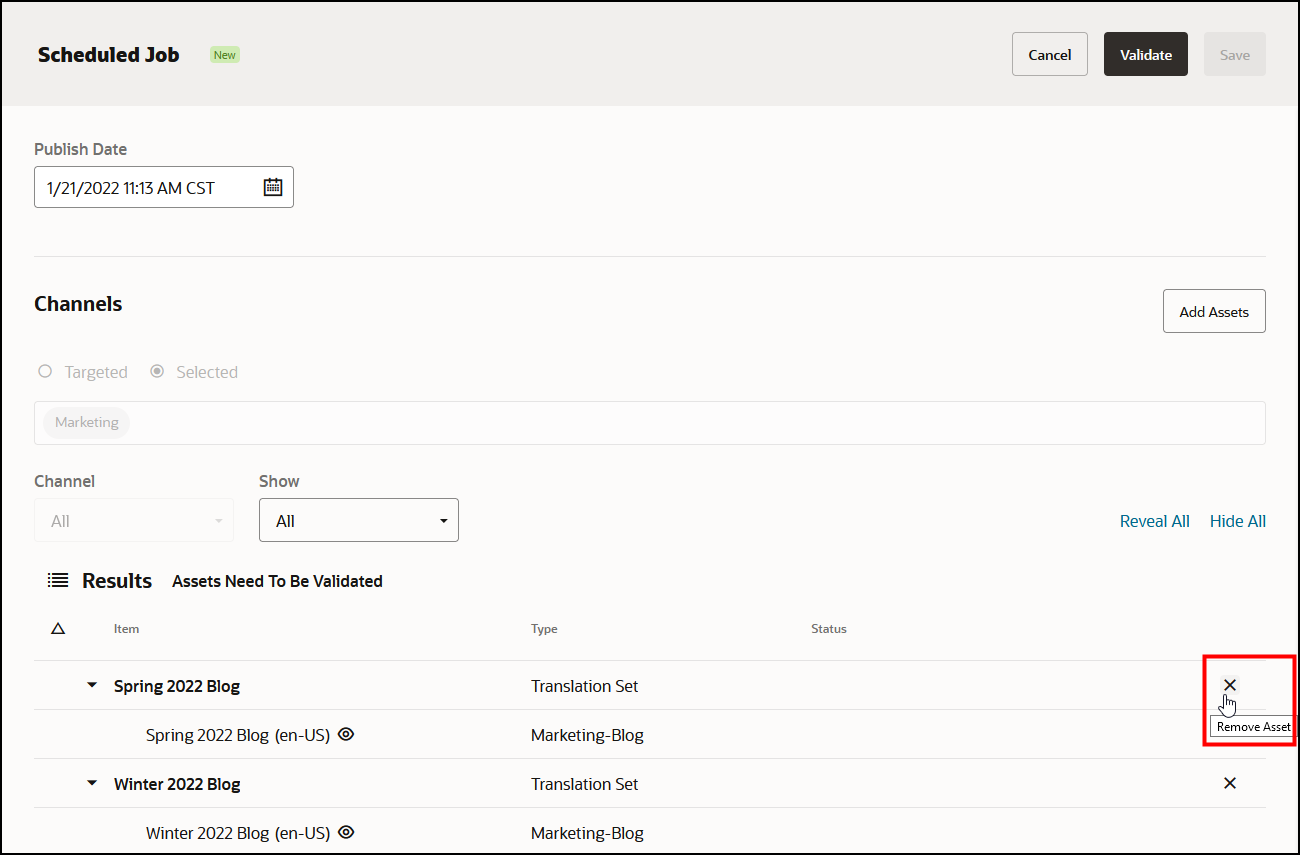Image resolution: width=1300 pixels, height=855 pixels.
Task: Select the Winter 2022 Blog (en-US) row text
Action: point(238,833)
